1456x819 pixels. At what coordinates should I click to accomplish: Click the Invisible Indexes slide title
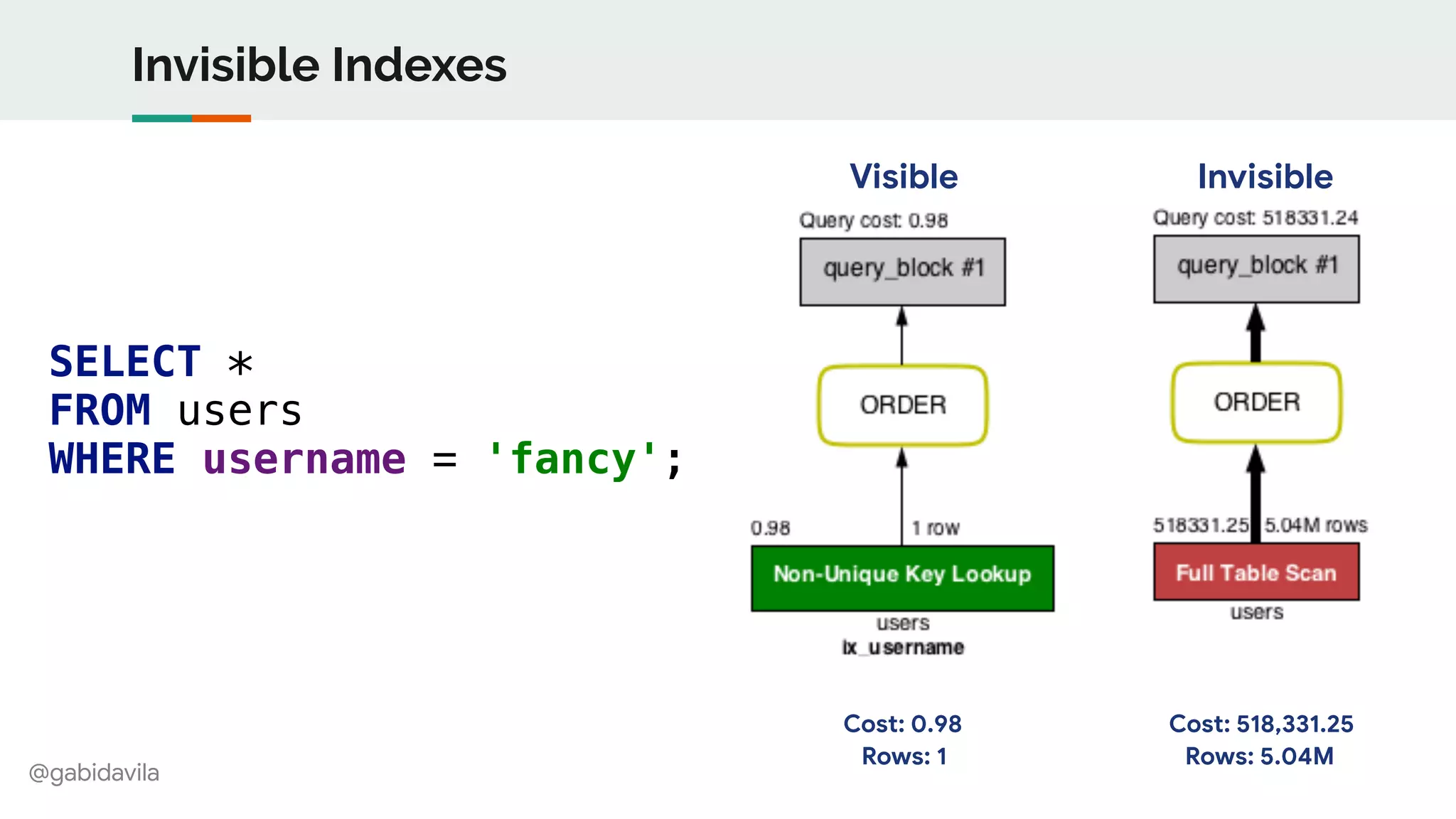319,65
